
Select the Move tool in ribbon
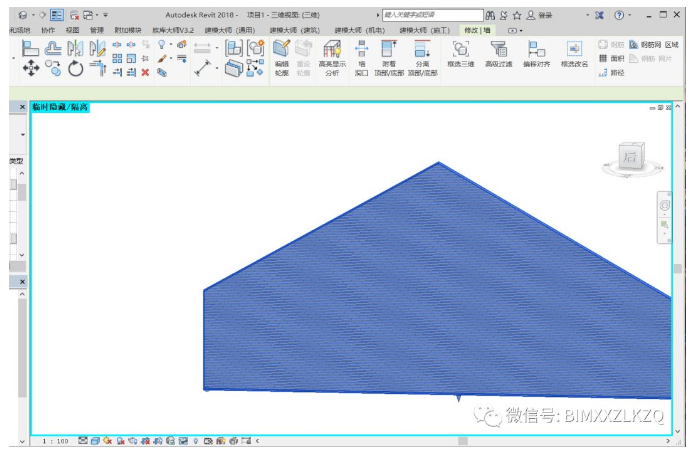(x=30, y=68)
